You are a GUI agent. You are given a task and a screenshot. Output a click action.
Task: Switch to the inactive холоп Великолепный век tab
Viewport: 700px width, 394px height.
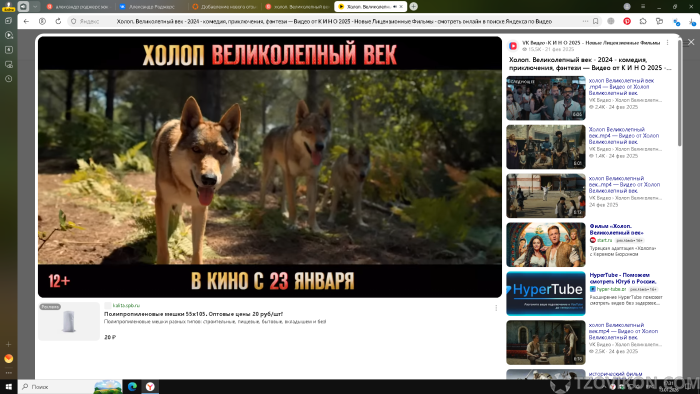[297, 6]
